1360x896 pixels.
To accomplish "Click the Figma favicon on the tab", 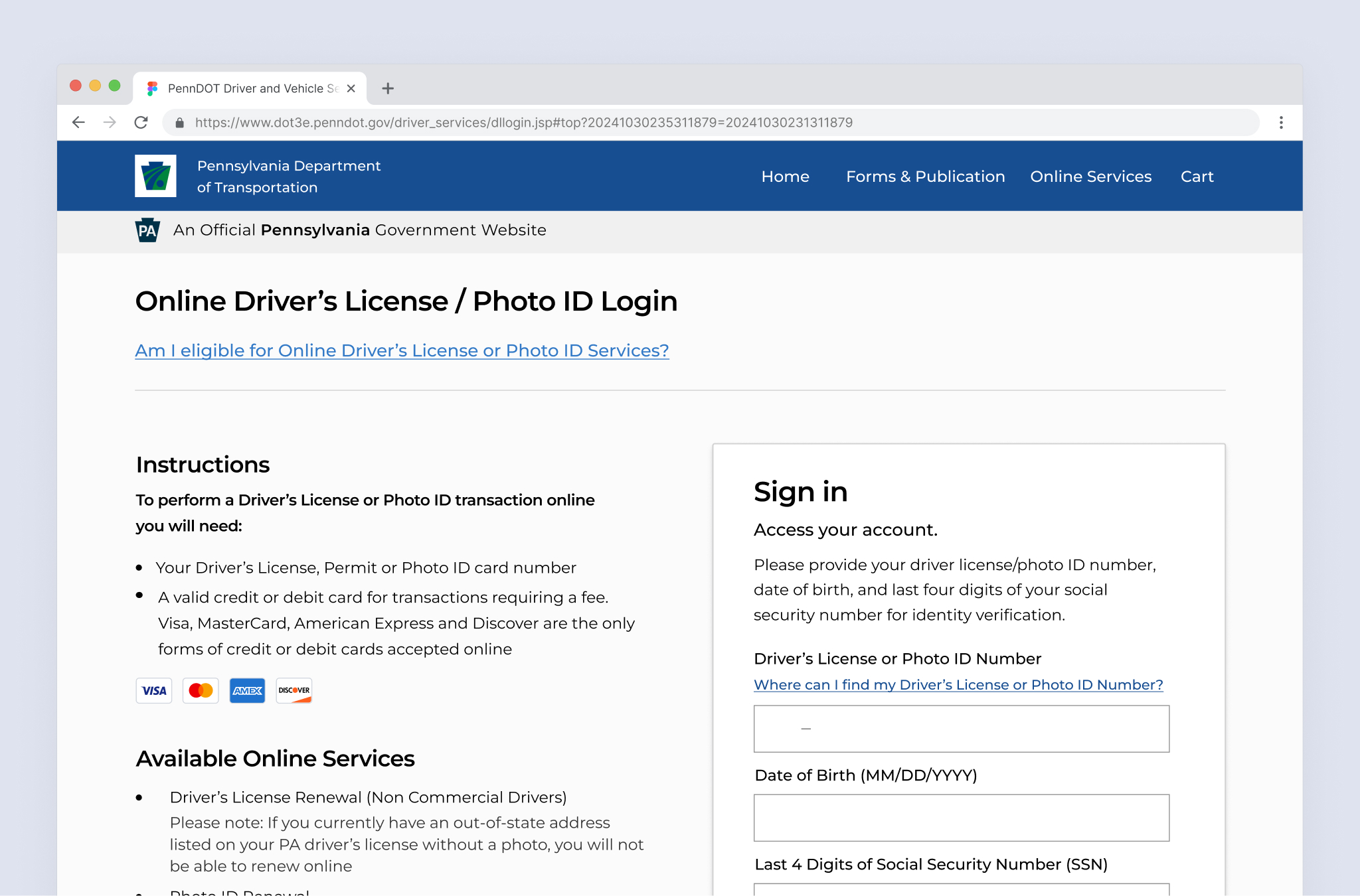I will (x=152, y=88).
